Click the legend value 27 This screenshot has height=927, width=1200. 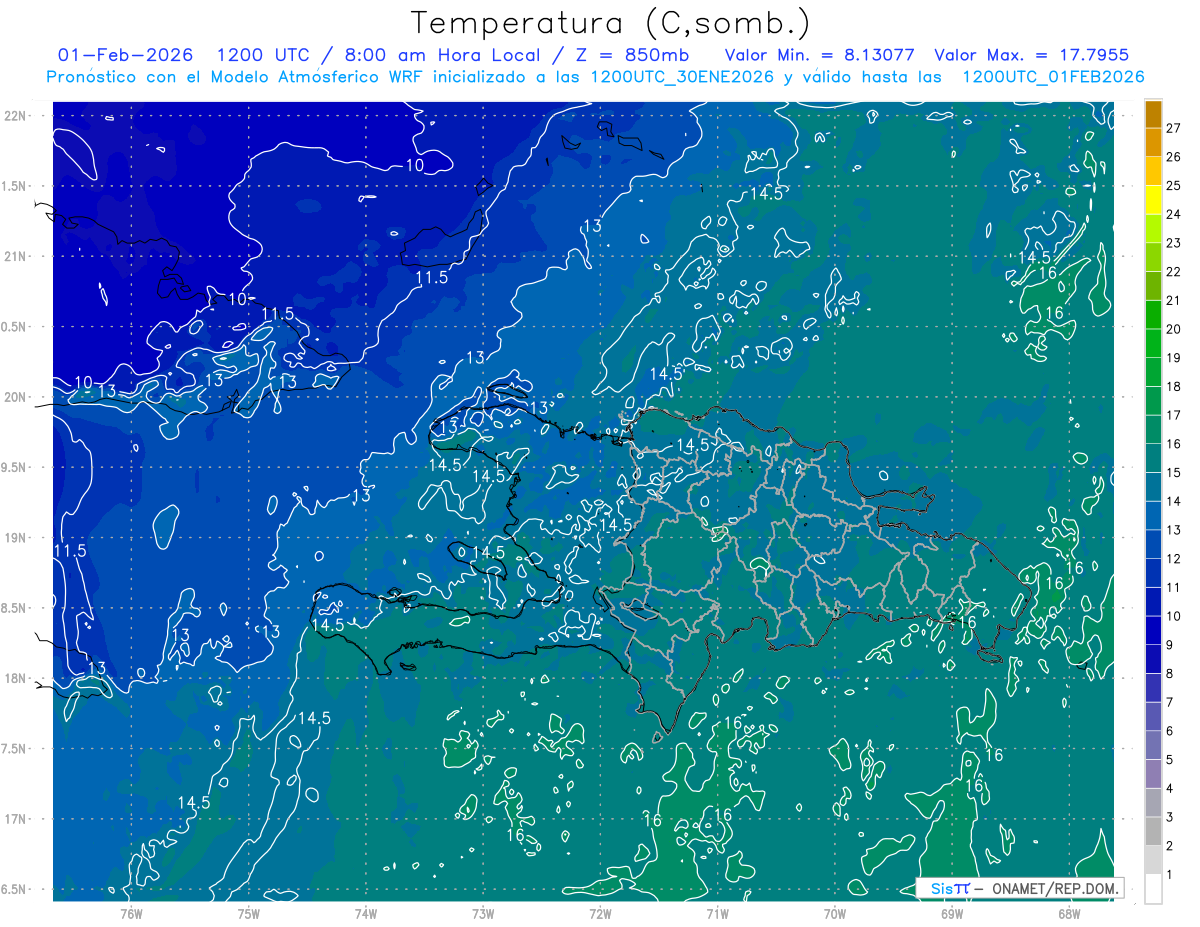(1174, 127)
